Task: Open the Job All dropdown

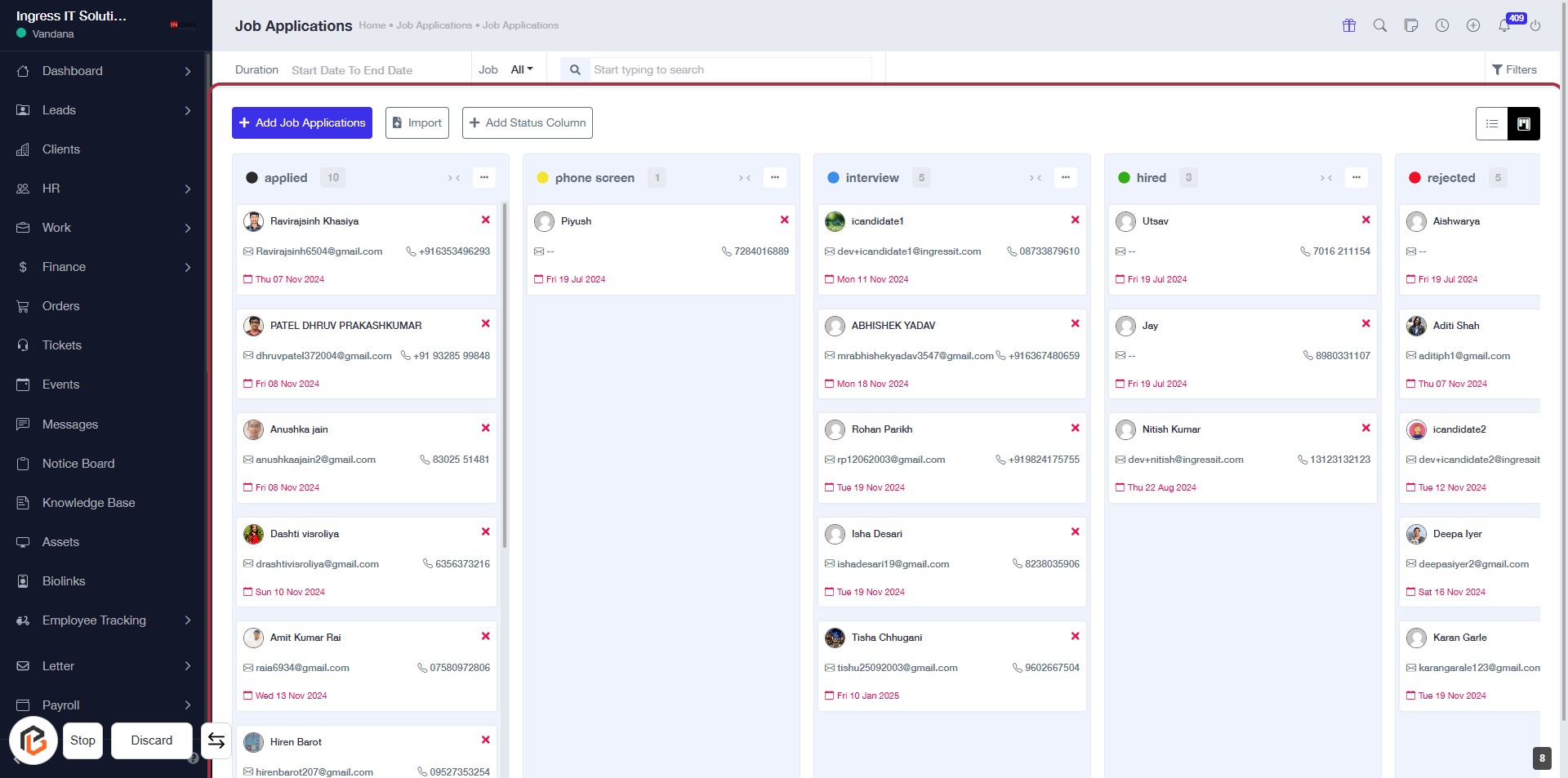Action: 521,69
